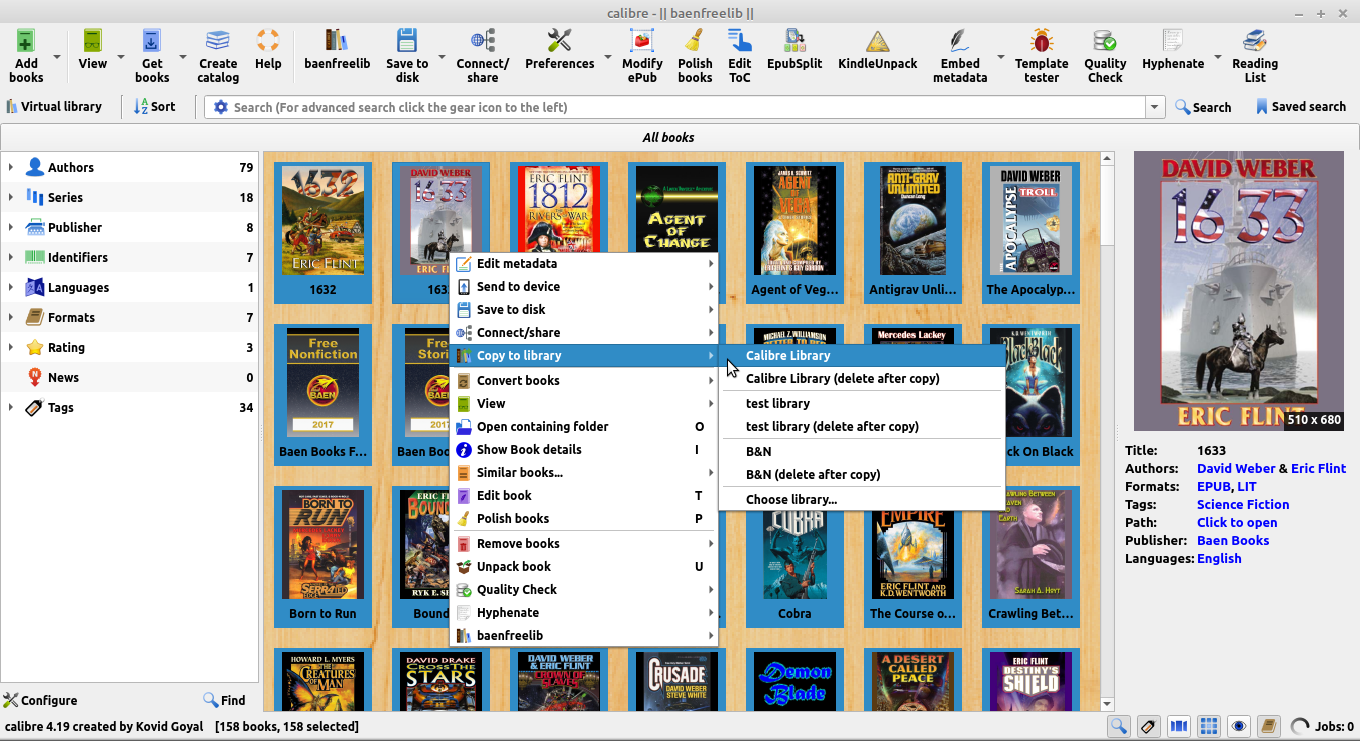The height and width of the screenshot is (741, 1360).
Task: Expand the Tags category
Action: [x=11, y=407]
